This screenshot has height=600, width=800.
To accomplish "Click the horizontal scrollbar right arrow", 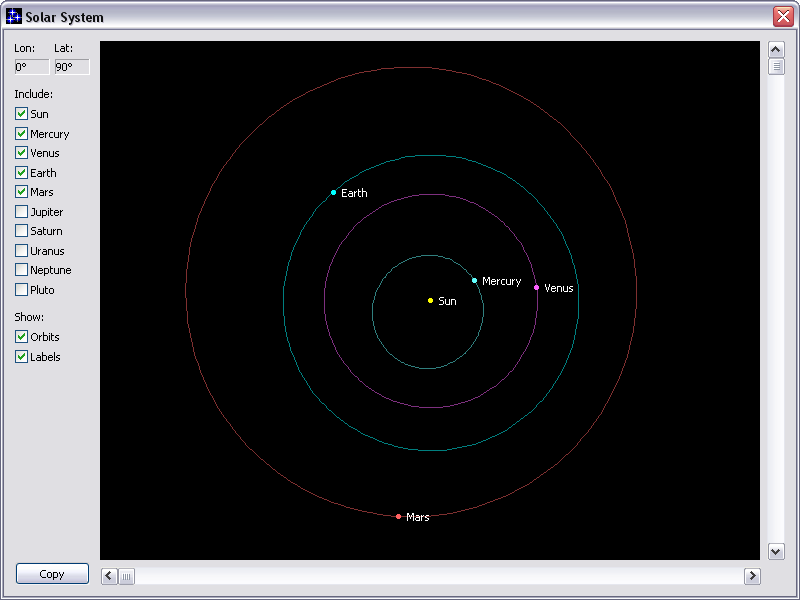I will 752,576.
